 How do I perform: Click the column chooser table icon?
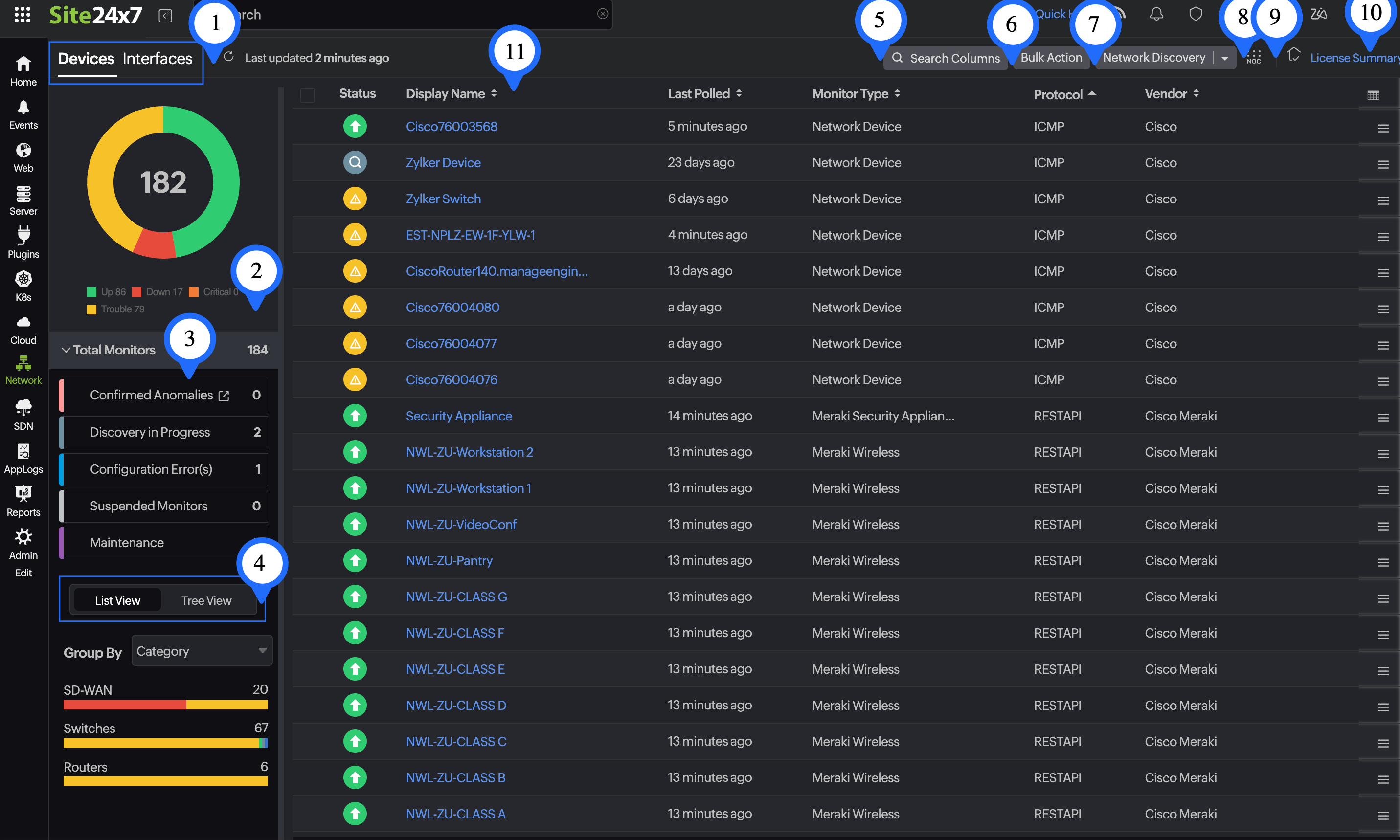pos(1373,95)
